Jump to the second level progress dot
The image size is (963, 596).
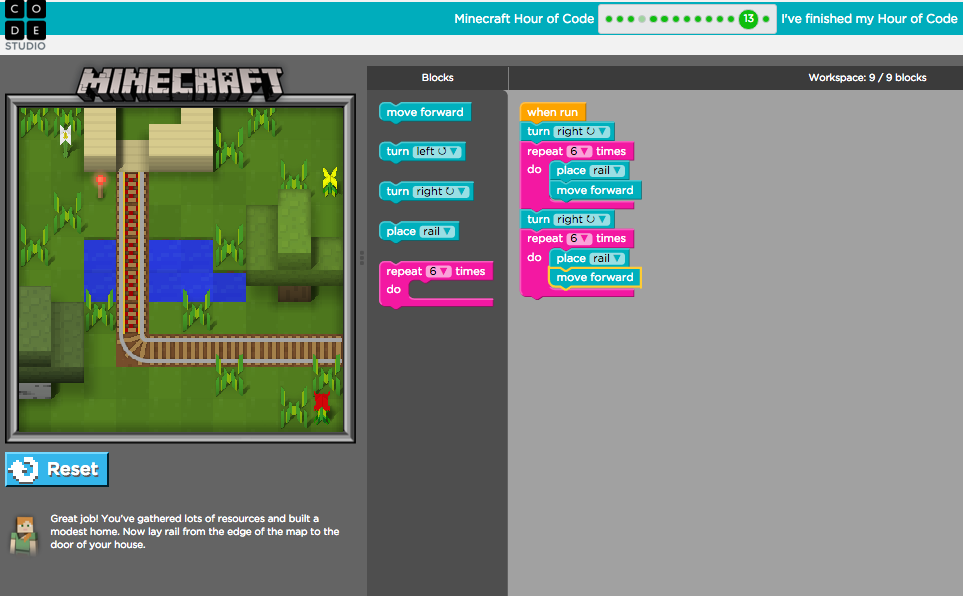pos(620,19)
